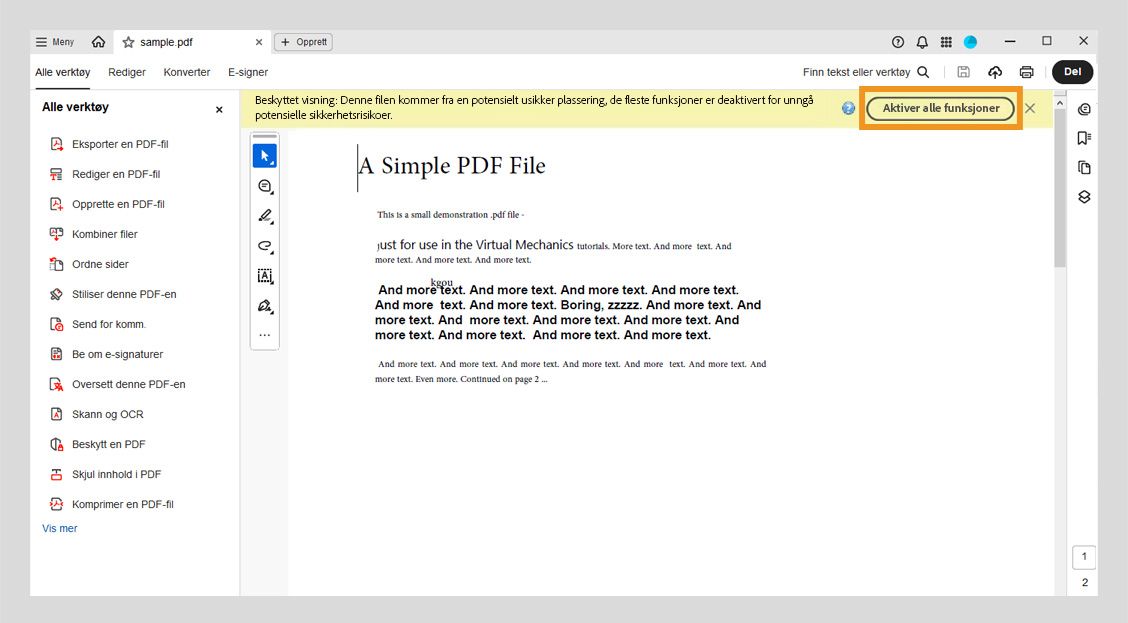Go to the Home icon

pos(99,42)
